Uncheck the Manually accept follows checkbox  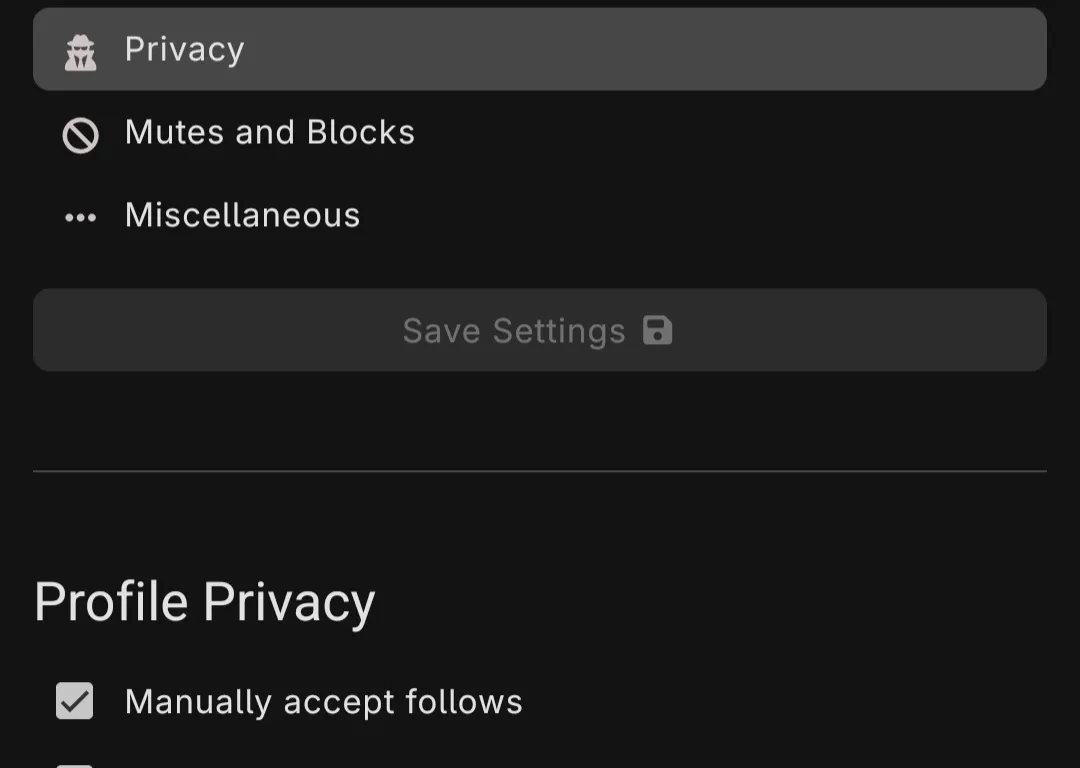75,701
